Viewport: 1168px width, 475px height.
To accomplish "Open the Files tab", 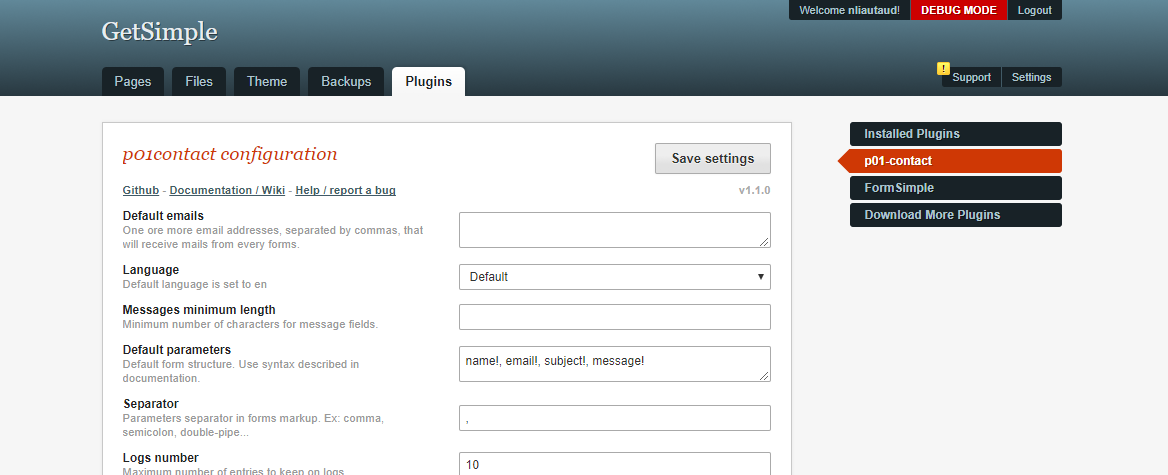I will (x=199, y=82).
